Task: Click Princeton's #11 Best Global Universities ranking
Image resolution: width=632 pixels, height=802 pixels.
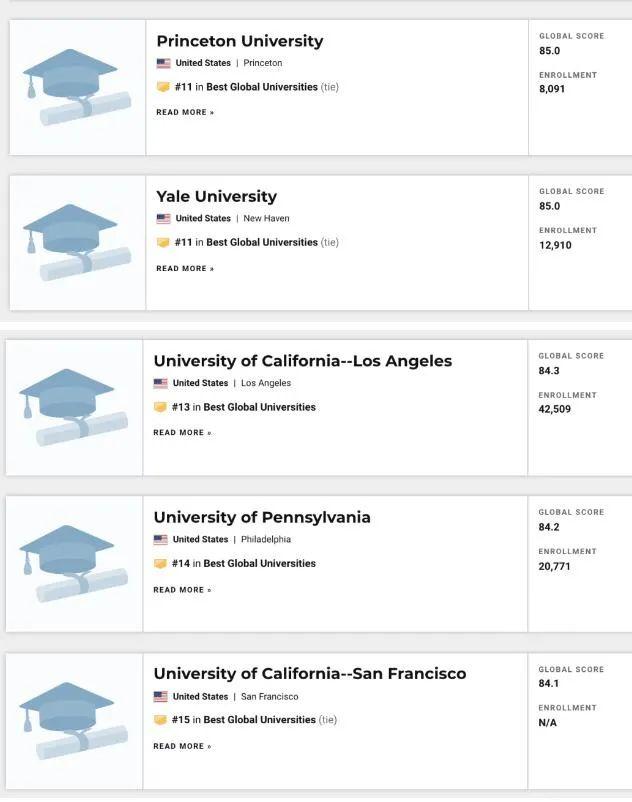Action: tap(246, 87)
